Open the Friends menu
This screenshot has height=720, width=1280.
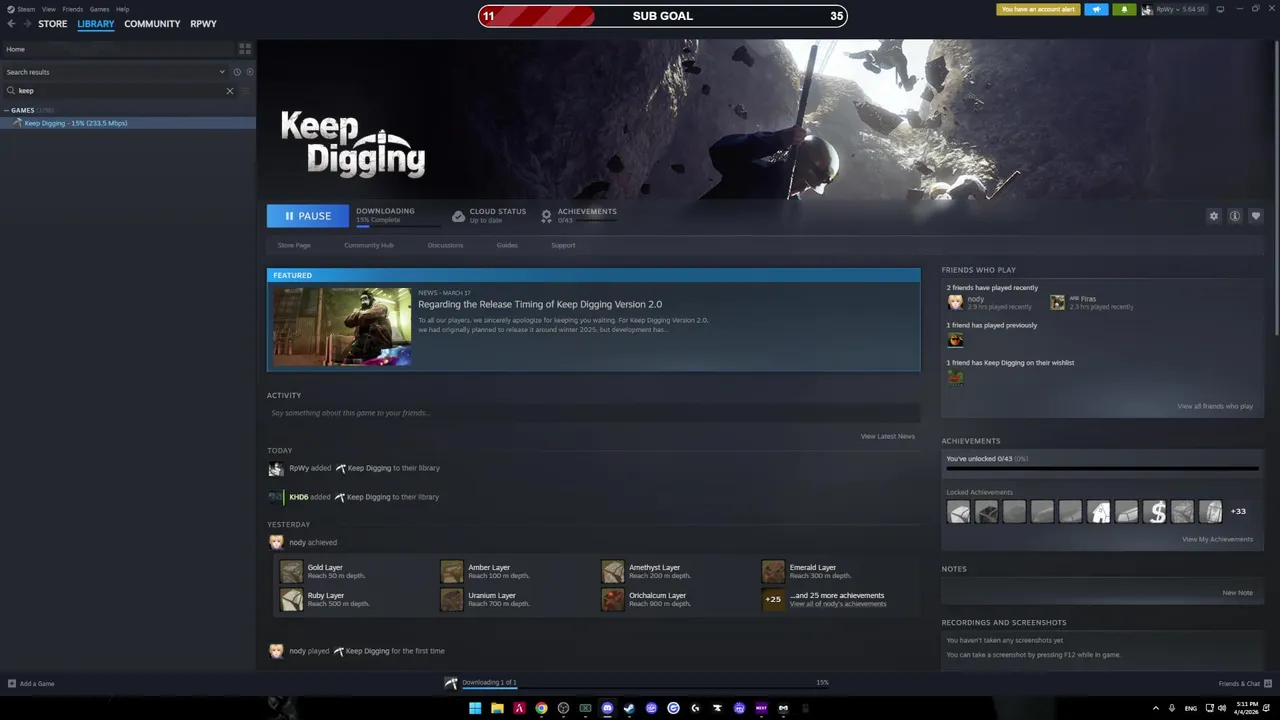[x=73, y=9]
